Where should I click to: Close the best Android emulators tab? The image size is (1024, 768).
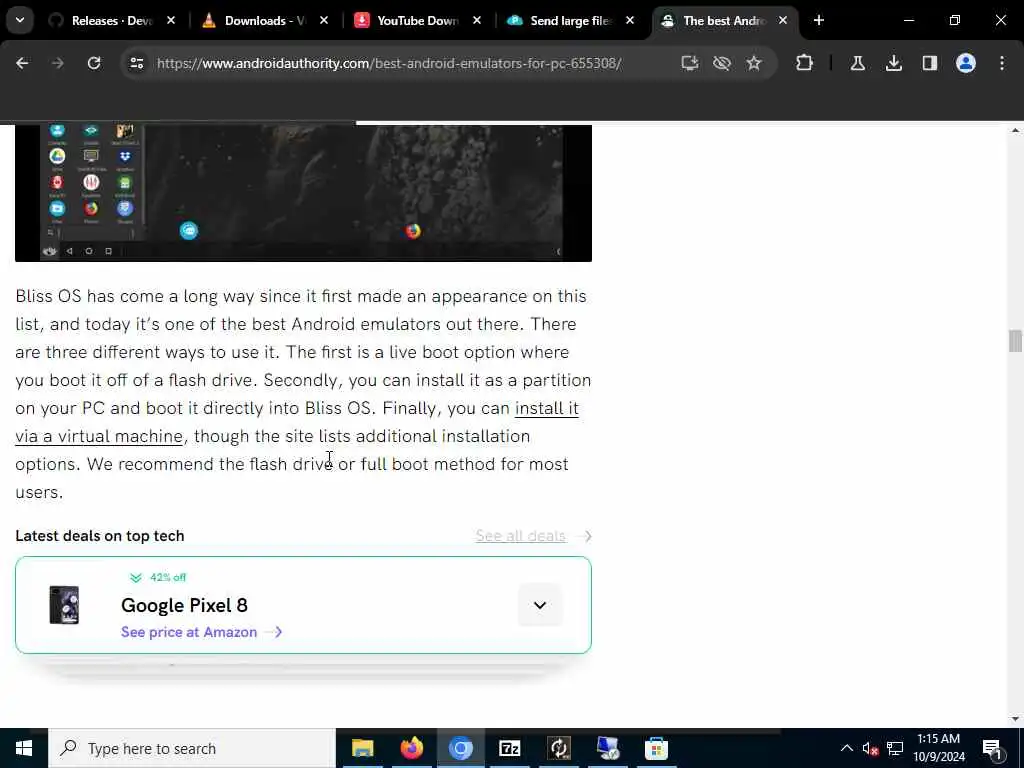pos(783,21)
